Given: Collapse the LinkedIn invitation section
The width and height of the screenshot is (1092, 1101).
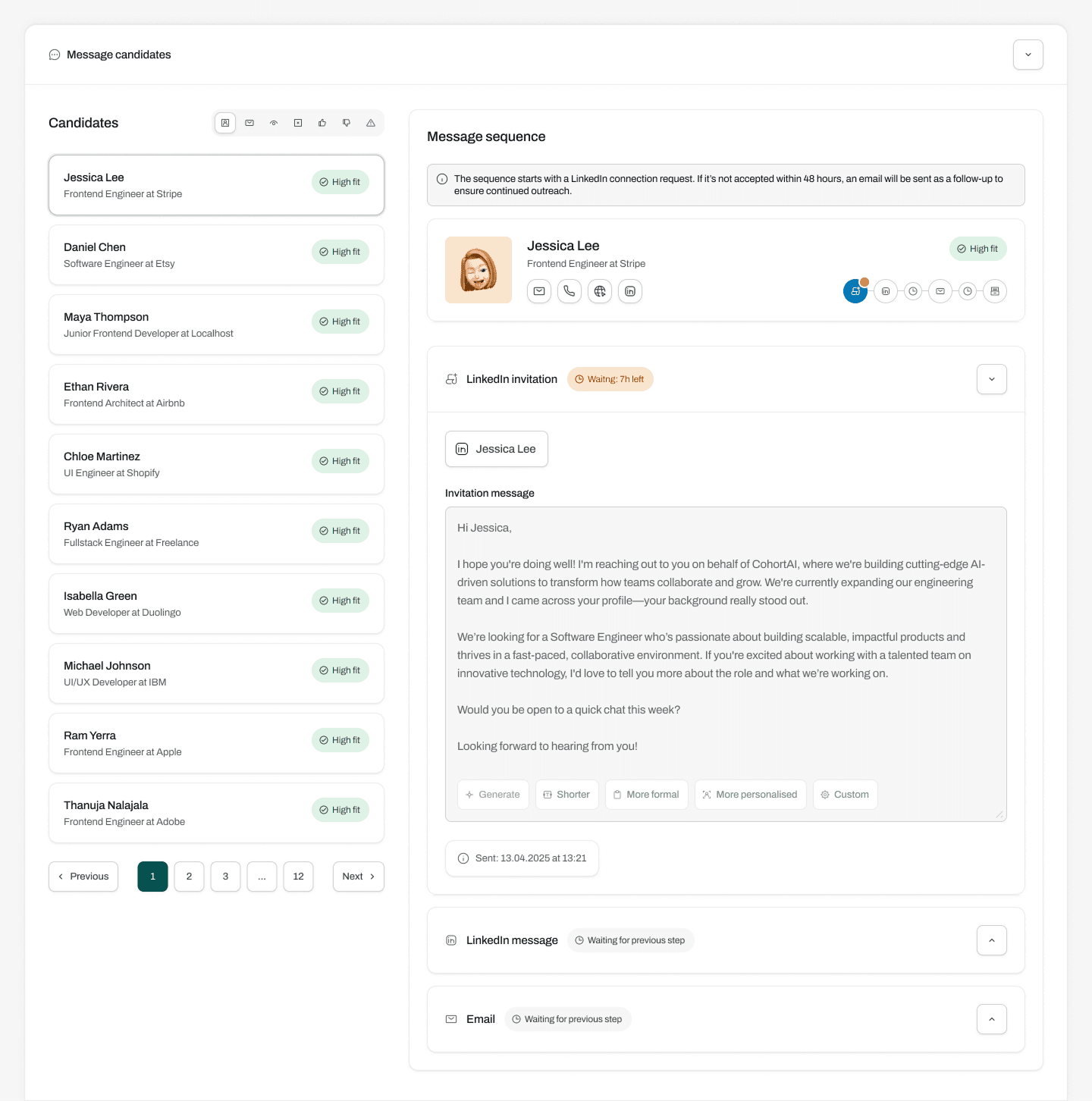Looking at the screenshot, I should pos(991,379).
